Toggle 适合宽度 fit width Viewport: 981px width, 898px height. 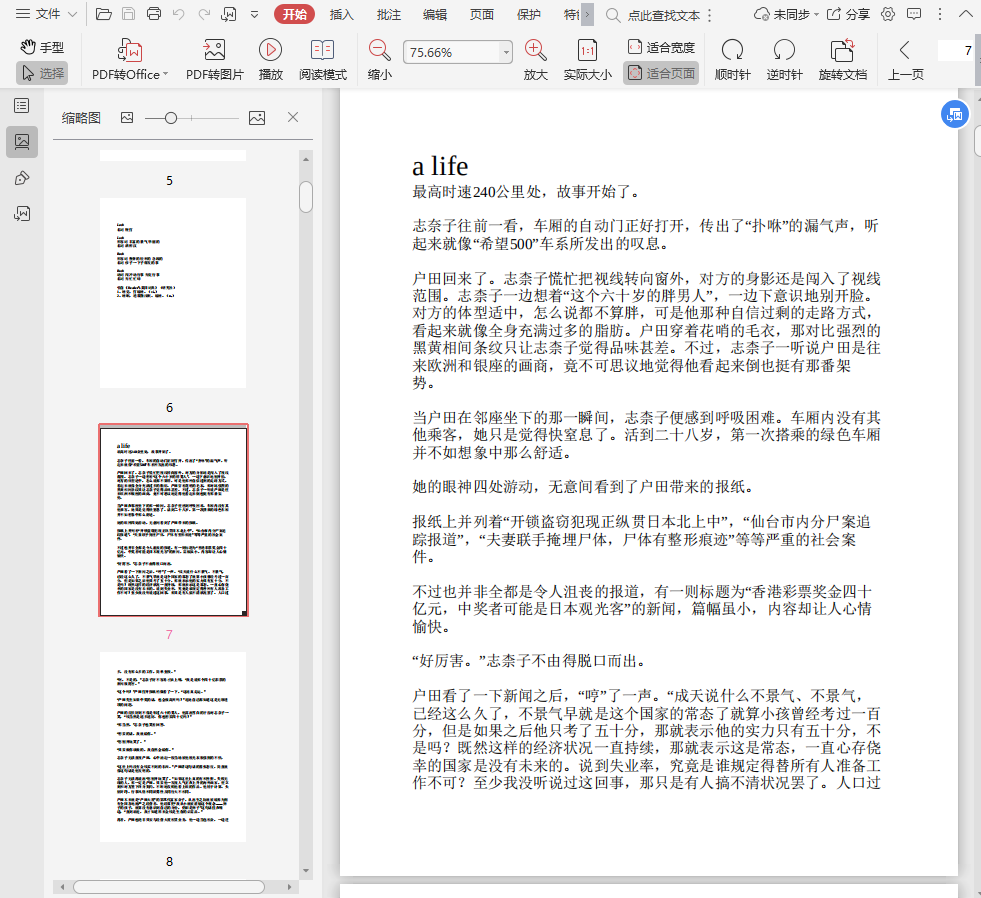click(661, 47)
